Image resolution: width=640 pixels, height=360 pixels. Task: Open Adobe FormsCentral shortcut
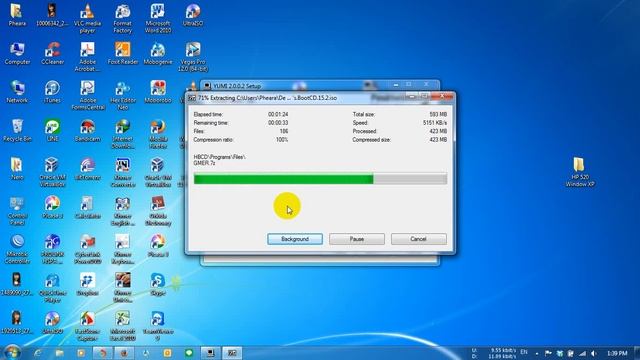88,95
